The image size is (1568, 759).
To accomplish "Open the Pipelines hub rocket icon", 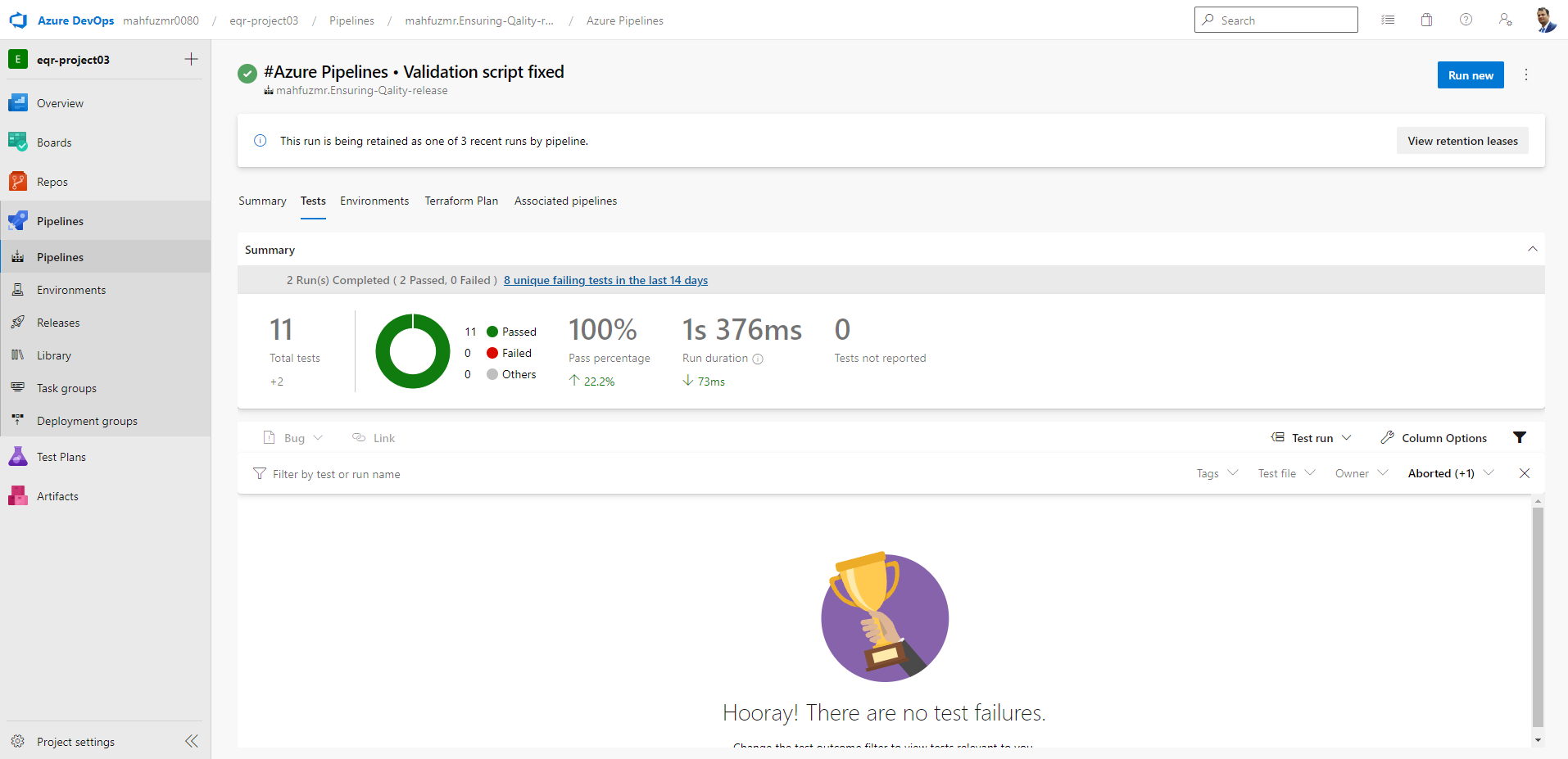I will click(x=18, y=221).
